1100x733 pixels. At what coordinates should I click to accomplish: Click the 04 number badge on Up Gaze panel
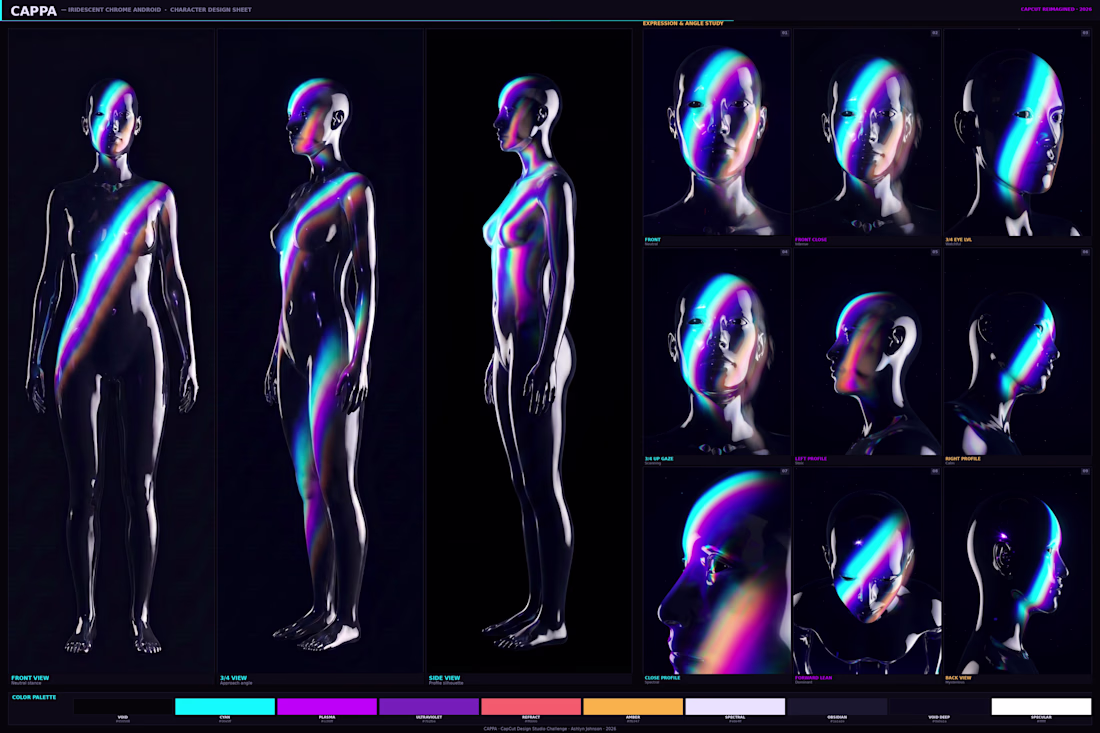[x=784, y=253]
